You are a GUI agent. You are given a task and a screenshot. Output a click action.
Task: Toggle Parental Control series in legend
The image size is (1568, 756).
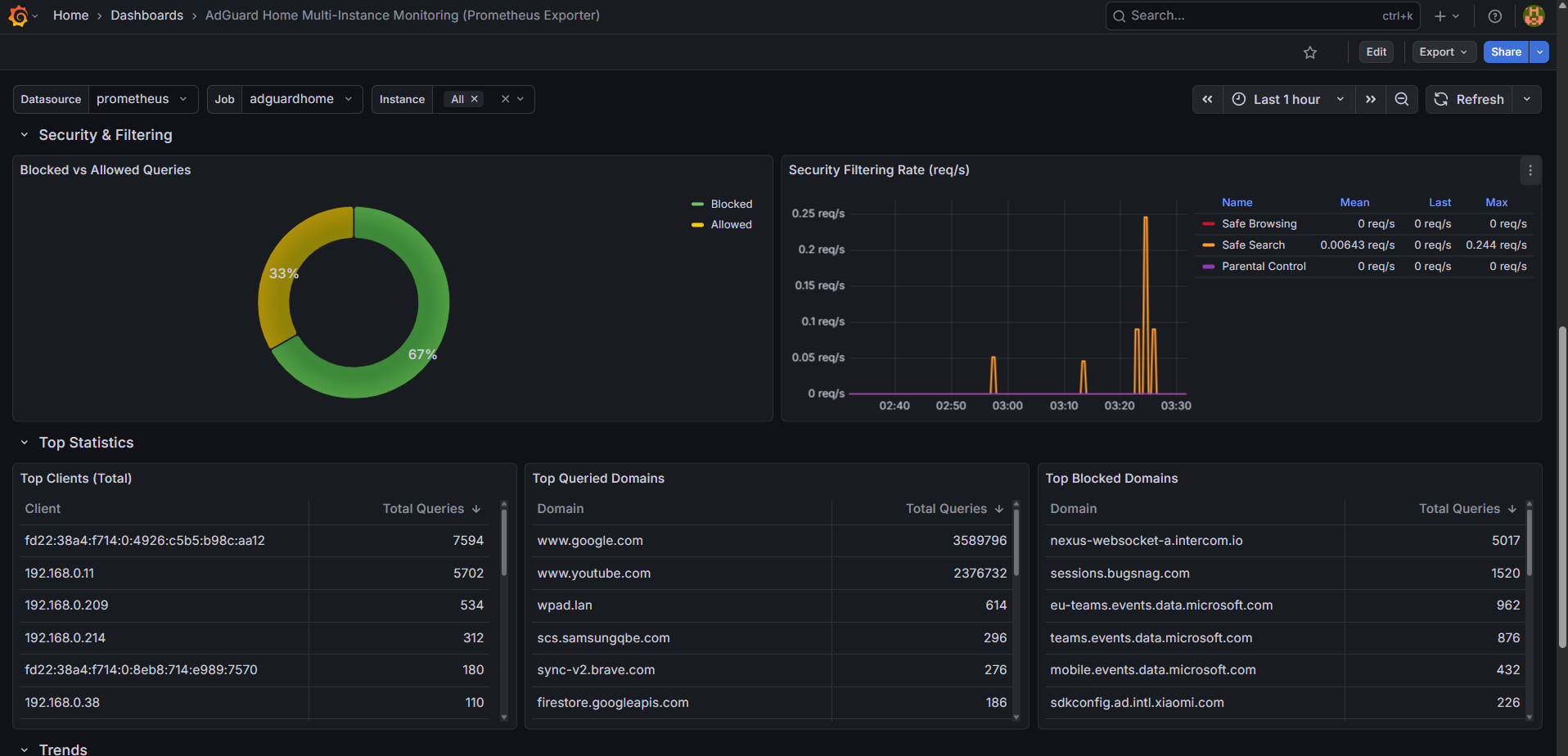point(1264,266)
